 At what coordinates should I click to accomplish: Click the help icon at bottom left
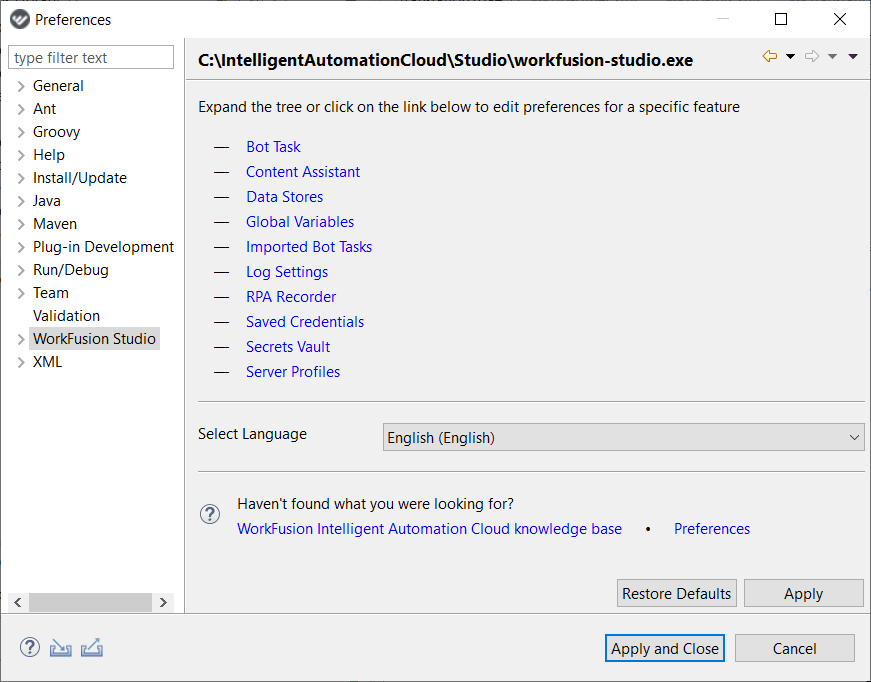[29, 647]
